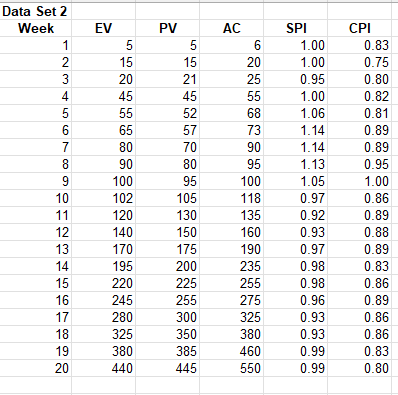
Task: Select the week 13 EV value 170
Action: pos(103,249)
